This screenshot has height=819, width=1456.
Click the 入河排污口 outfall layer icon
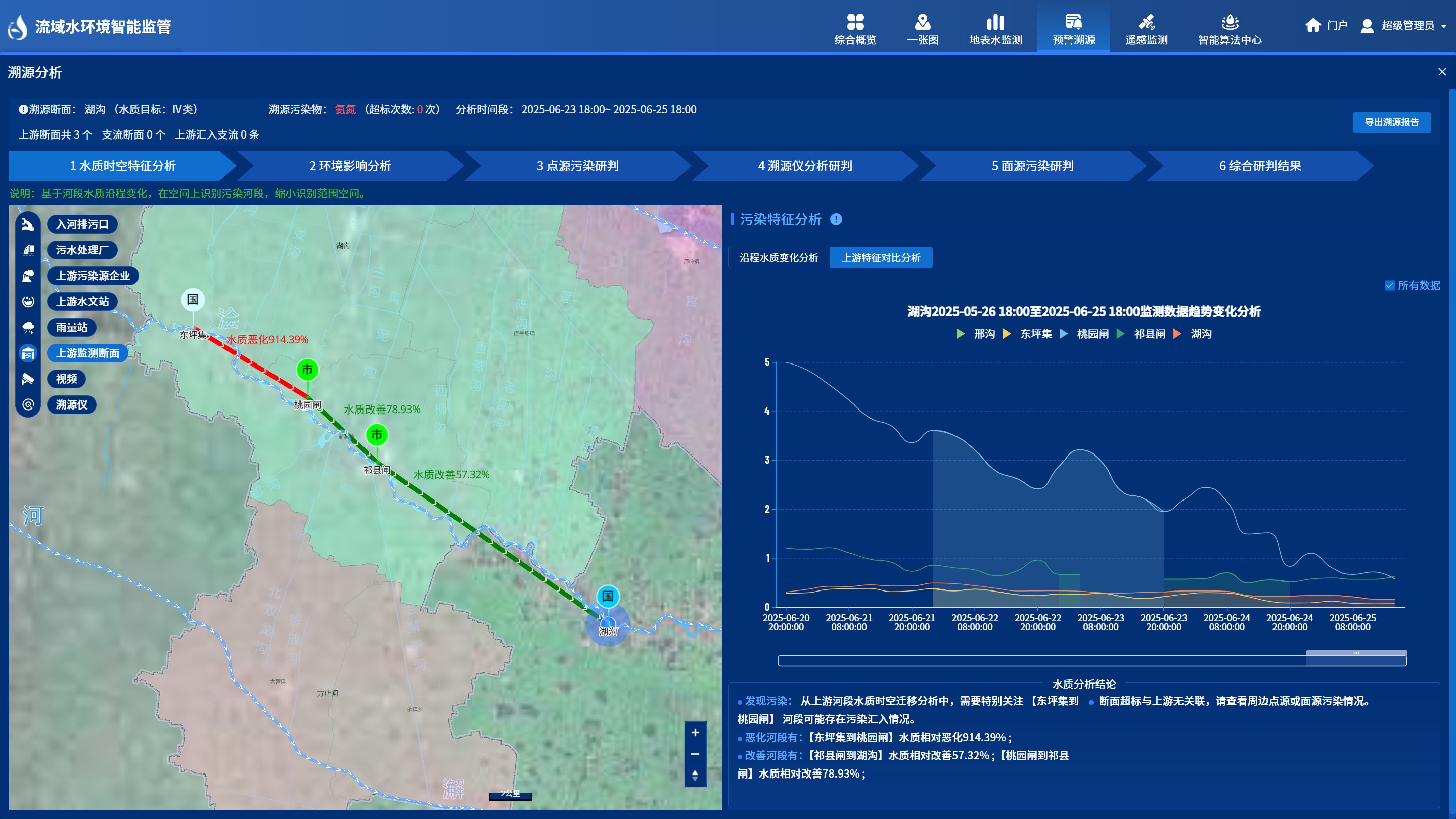(28, 224)
